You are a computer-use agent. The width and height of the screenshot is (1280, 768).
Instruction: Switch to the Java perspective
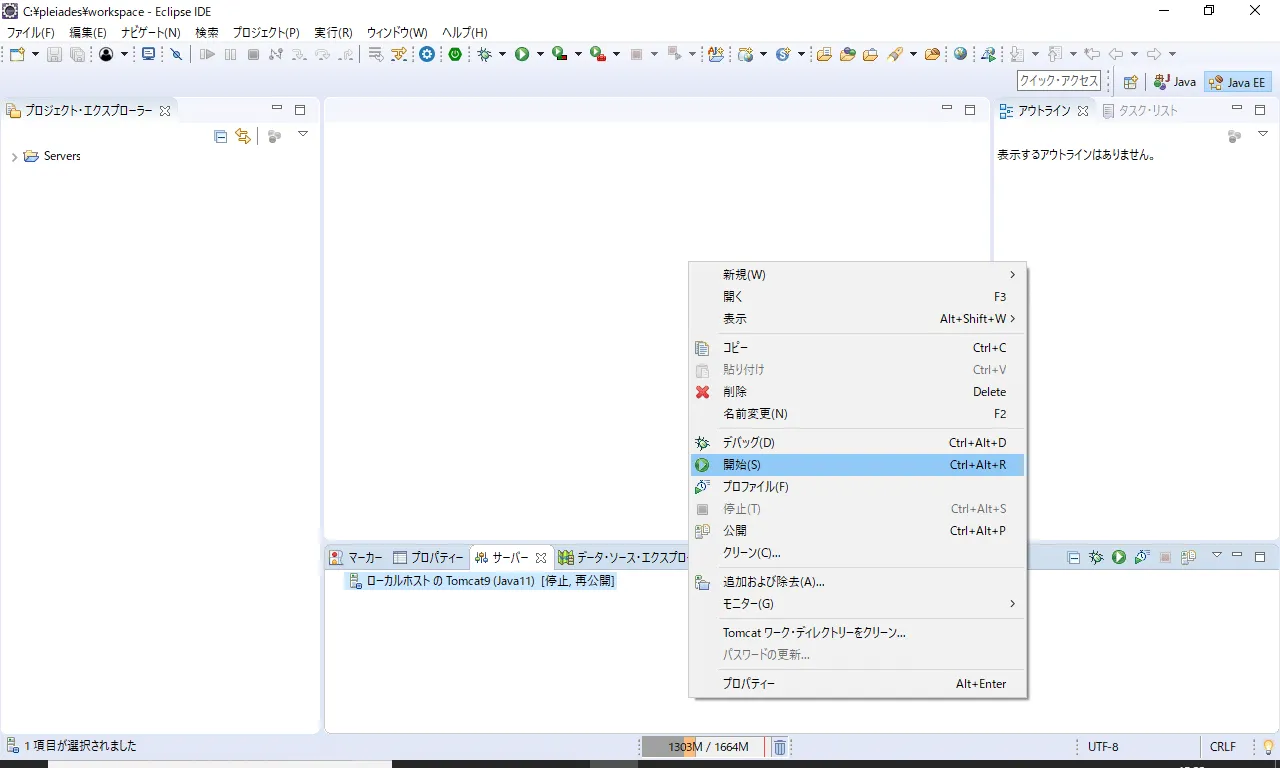coord(1175,82)
